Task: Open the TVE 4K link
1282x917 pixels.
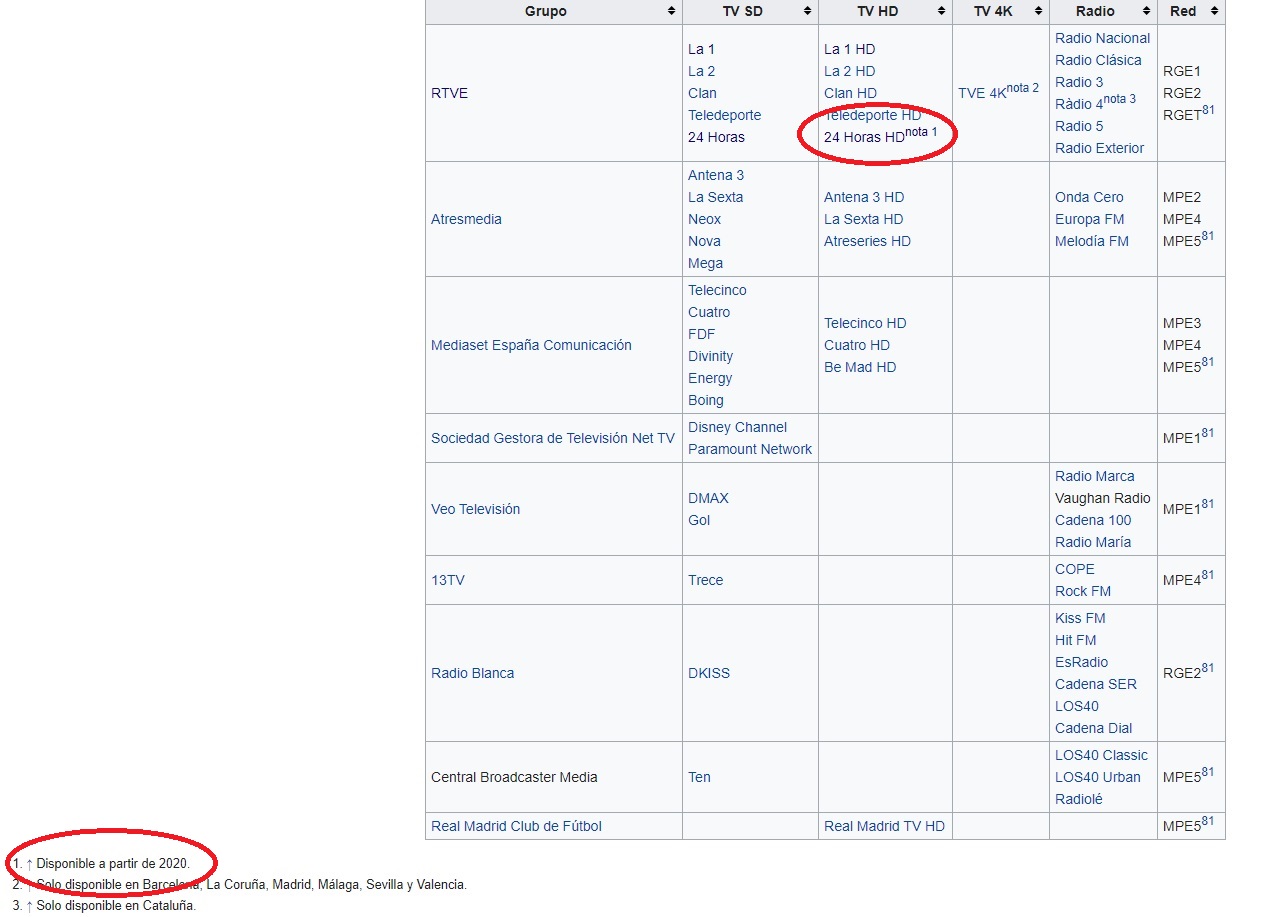Action: click(x=982, y=93)
